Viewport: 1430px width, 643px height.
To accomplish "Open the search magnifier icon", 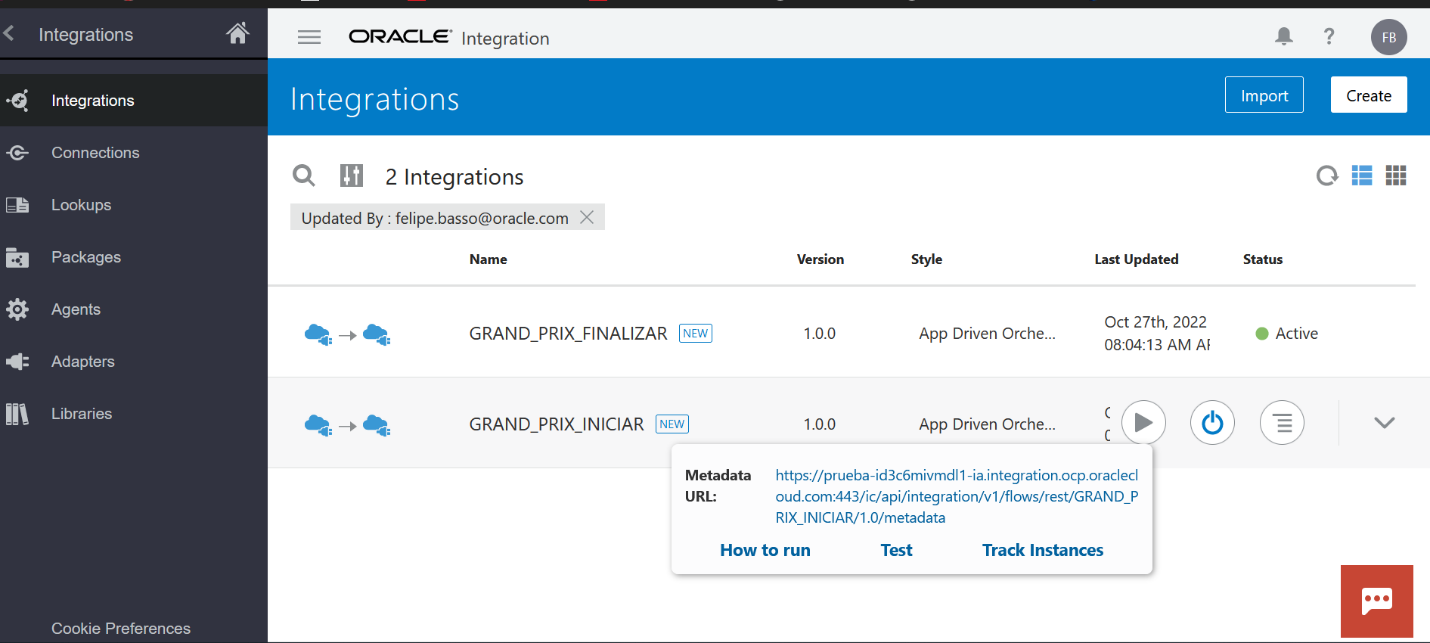I will pos(304,176).
